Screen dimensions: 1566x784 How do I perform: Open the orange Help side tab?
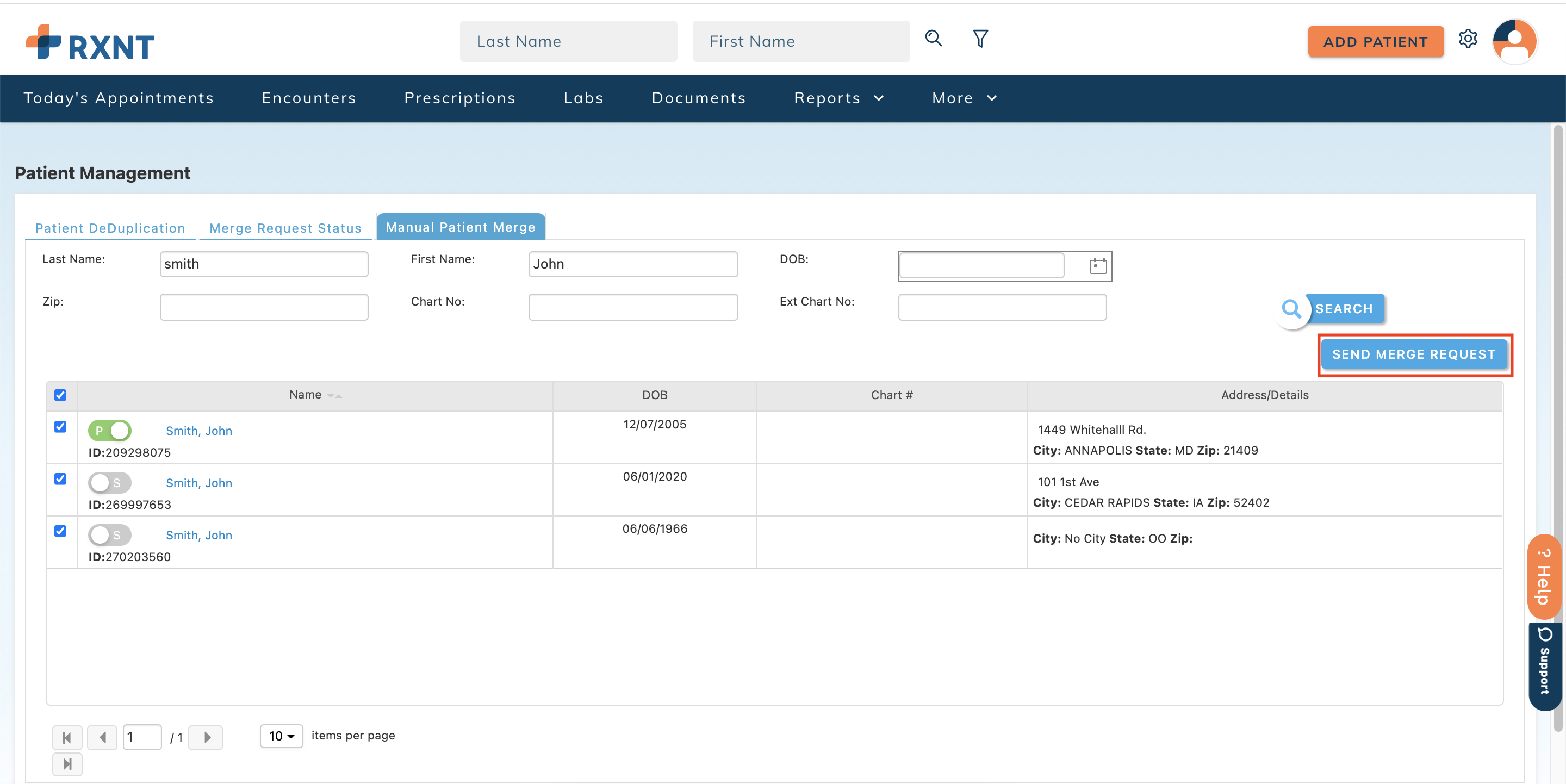point(1543,577)
